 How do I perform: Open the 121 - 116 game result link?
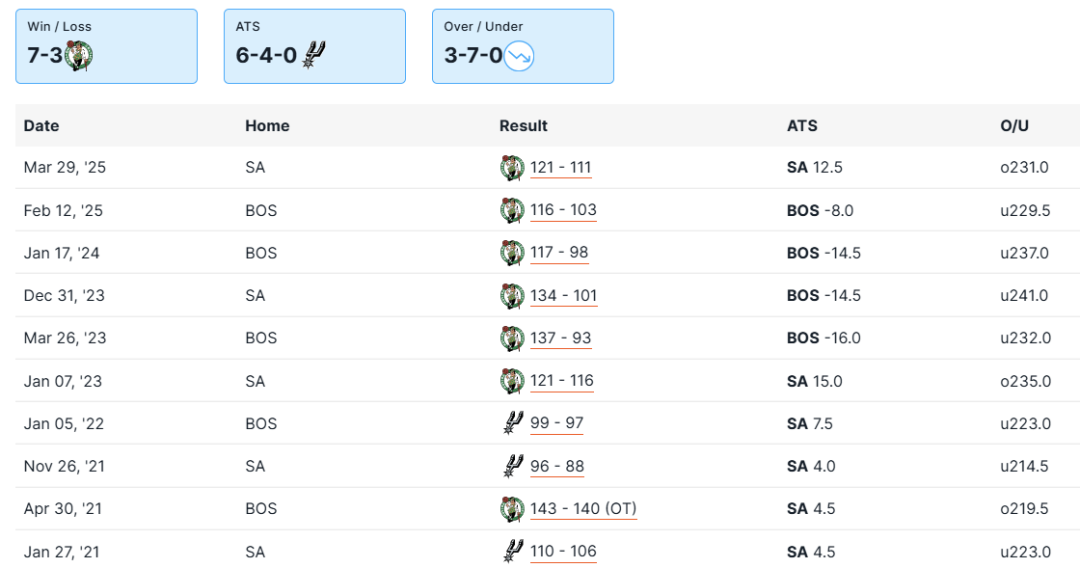coord(562,381)
